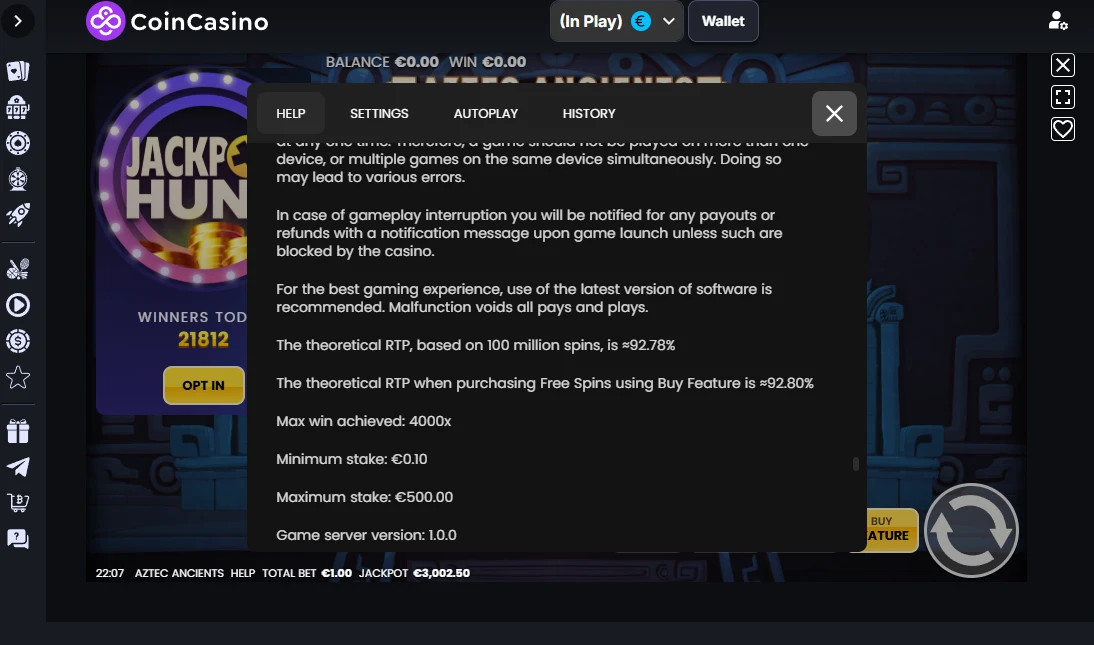Switch to the SETTINGS tab
1094x645 pixels.
379,113
